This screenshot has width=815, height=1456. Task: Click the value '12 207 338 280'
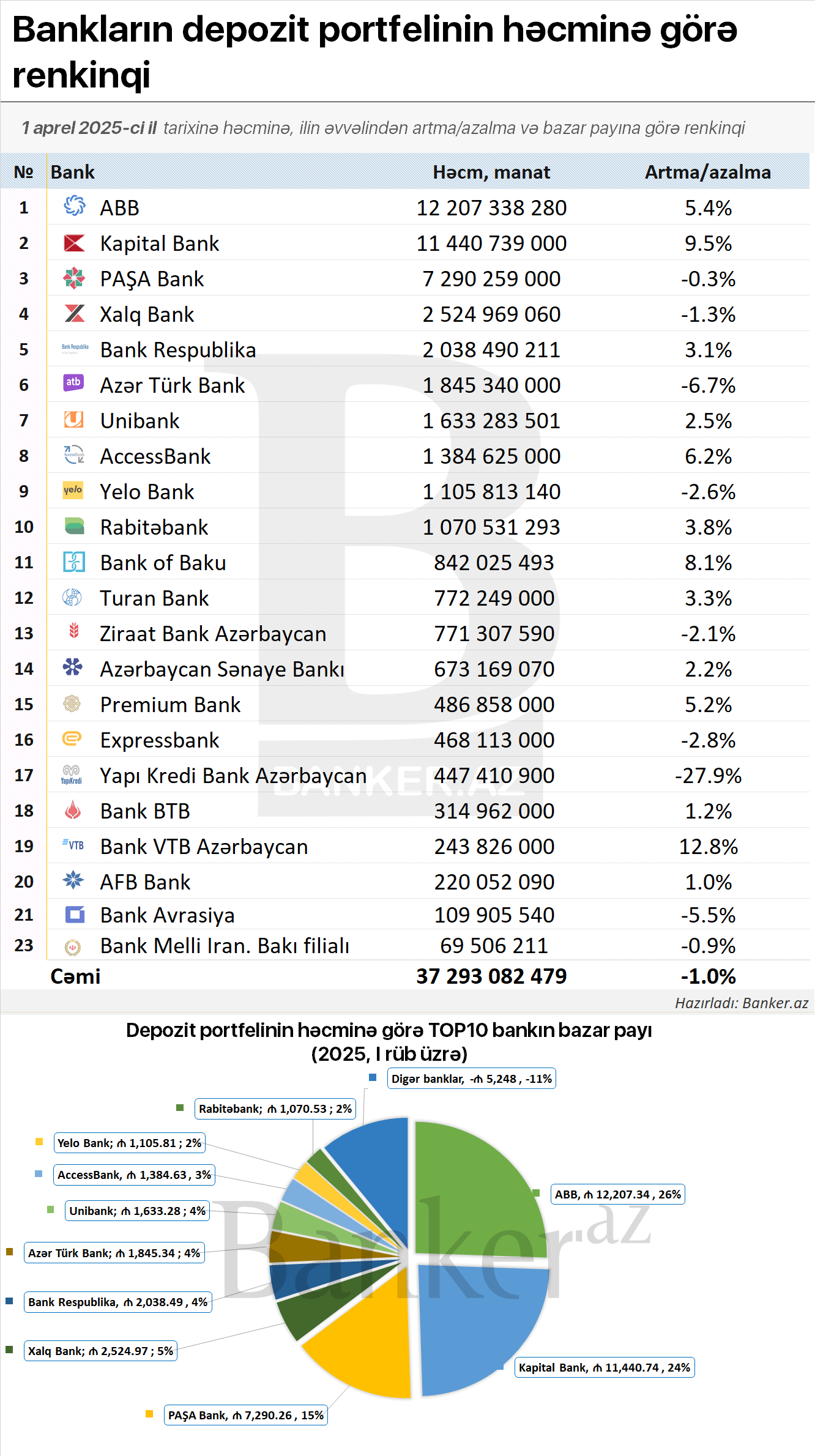(x=491, y=208)
